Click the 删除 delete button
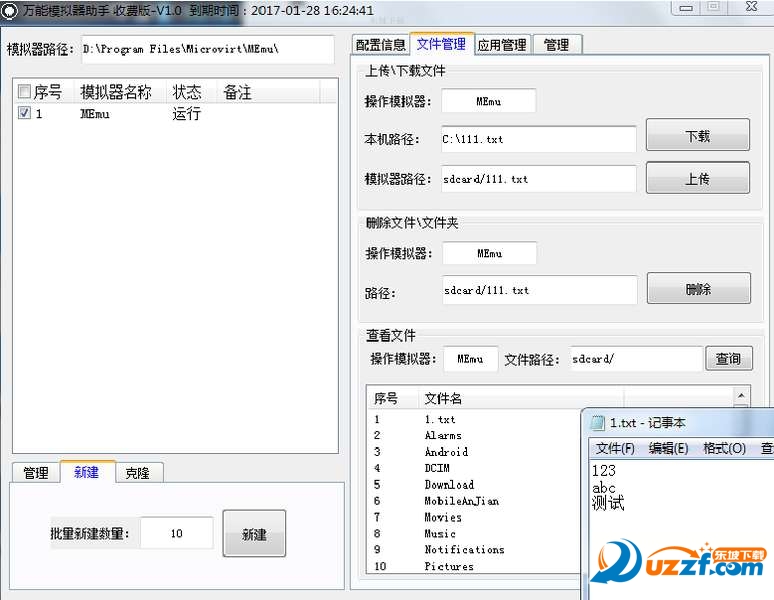 click(x=698, y=289)
